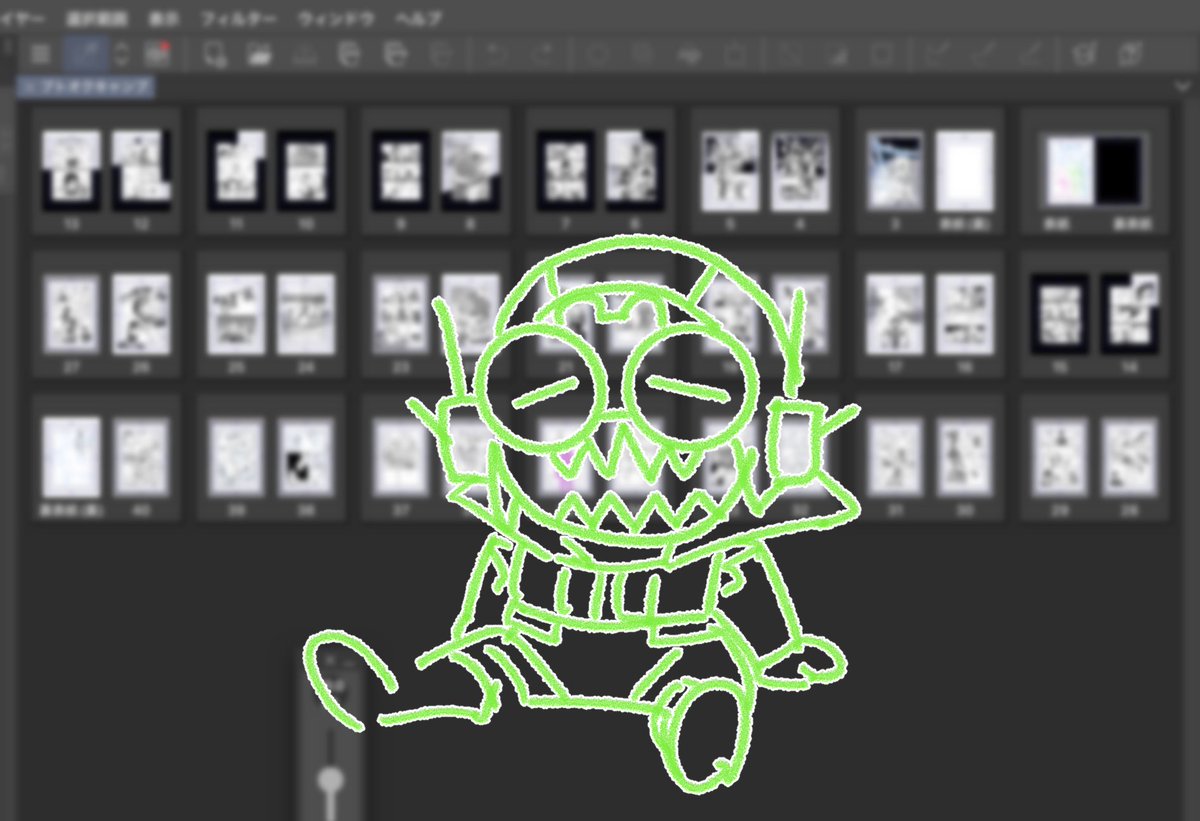Open the ヘルプ menu
1200x821 pixels.
point(418,18)
